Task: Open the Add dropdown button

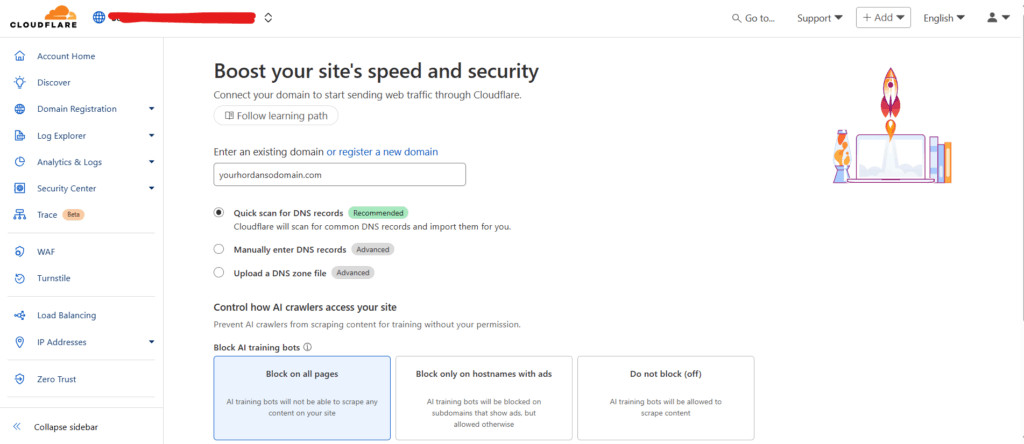Action: [x=883, y=18]
